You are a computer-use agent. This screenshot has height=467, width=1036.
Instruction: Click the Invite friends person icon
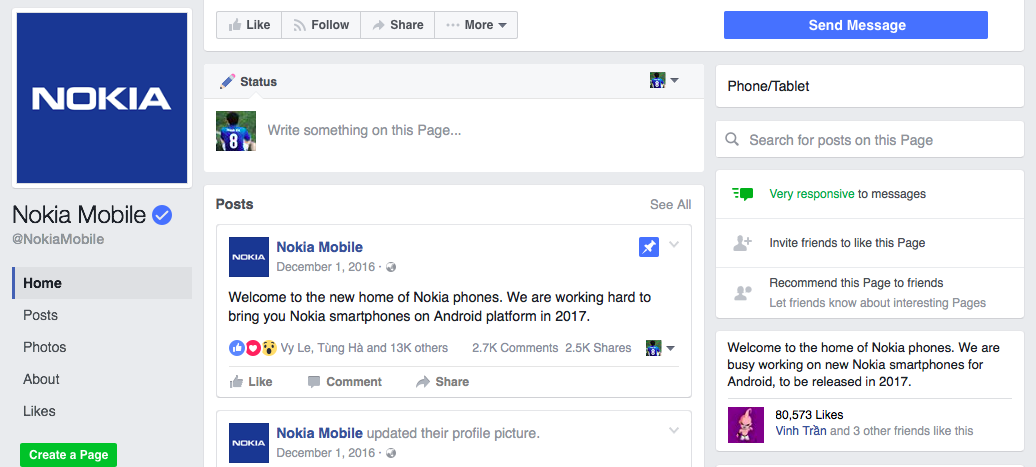tap(742, 243)
